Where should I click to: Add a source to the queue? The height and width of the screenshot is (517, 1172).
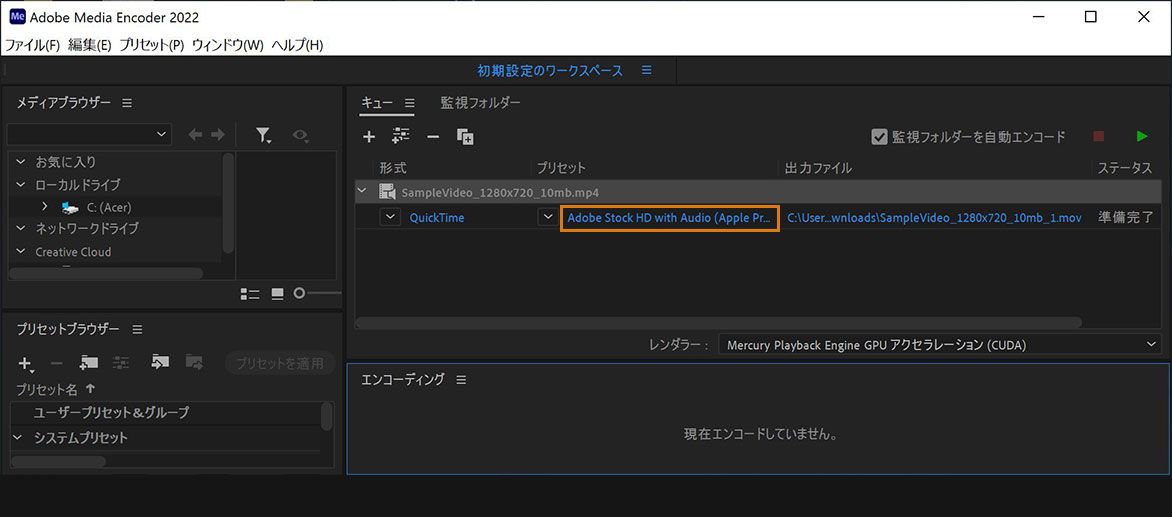368,137
